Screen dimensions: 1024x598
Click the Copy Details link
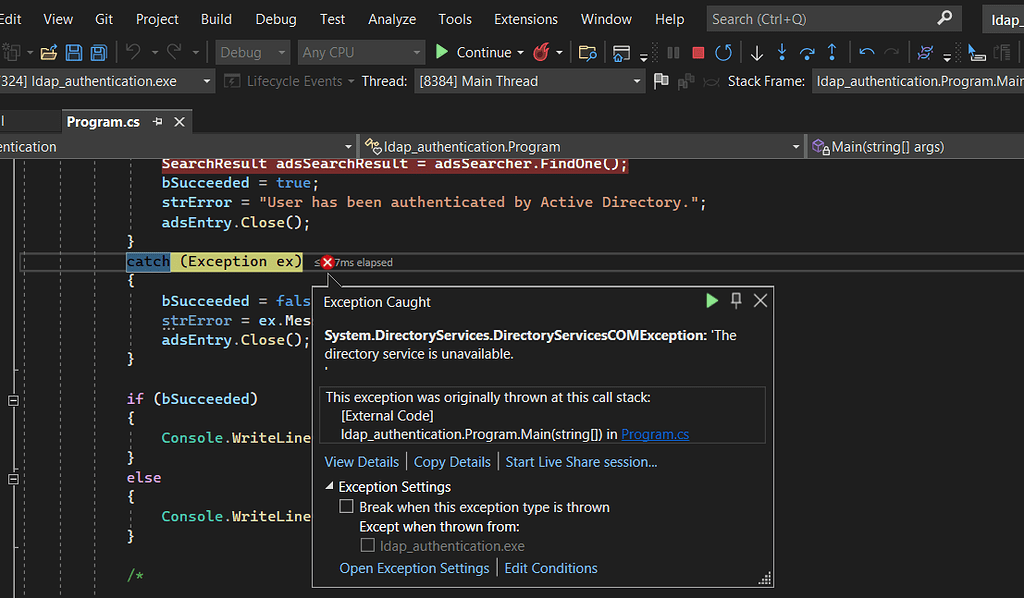452,461
